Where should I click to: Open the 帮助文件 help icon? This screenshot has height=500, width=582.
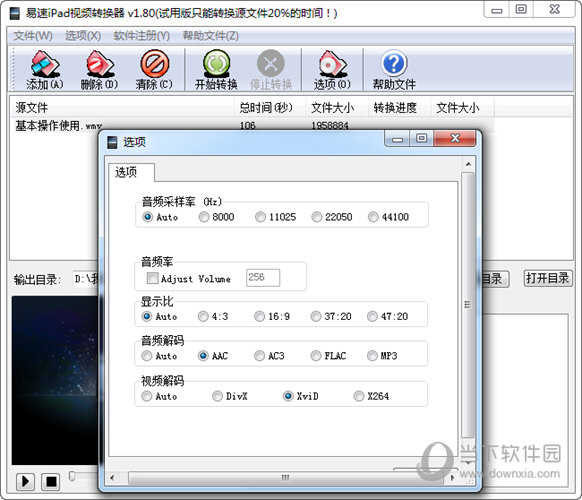pyautogui.click(x=394, y=71)
